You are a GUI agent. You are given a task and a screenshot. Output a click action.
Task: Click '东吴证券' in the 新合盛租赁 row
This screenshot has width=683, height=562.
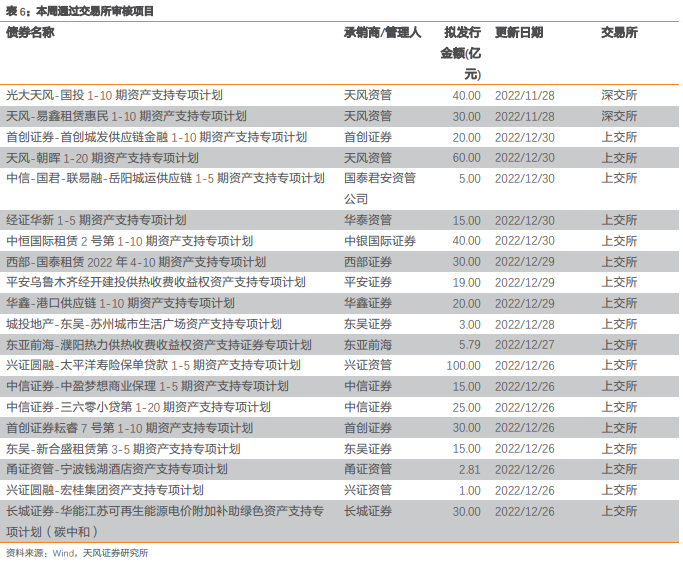click(368, 449)
